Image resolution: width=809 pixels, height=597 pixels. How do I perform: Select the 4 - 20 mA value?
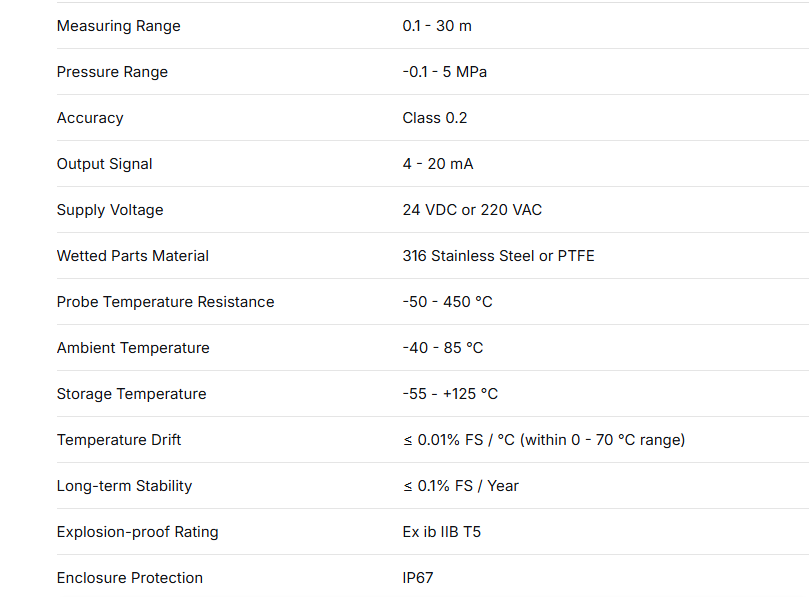tap(438, 164)
